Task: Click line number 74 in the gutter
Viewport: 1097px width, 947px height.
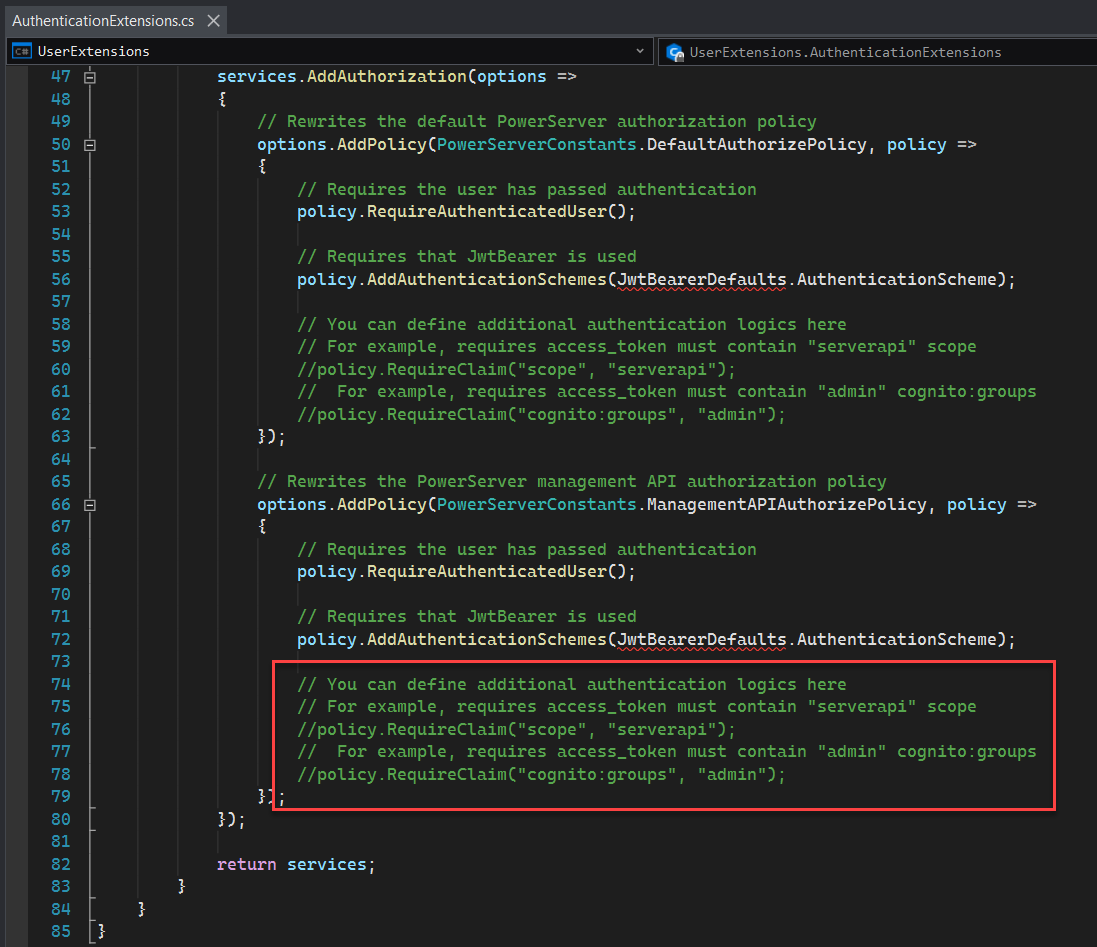Action: coord(60,684)
